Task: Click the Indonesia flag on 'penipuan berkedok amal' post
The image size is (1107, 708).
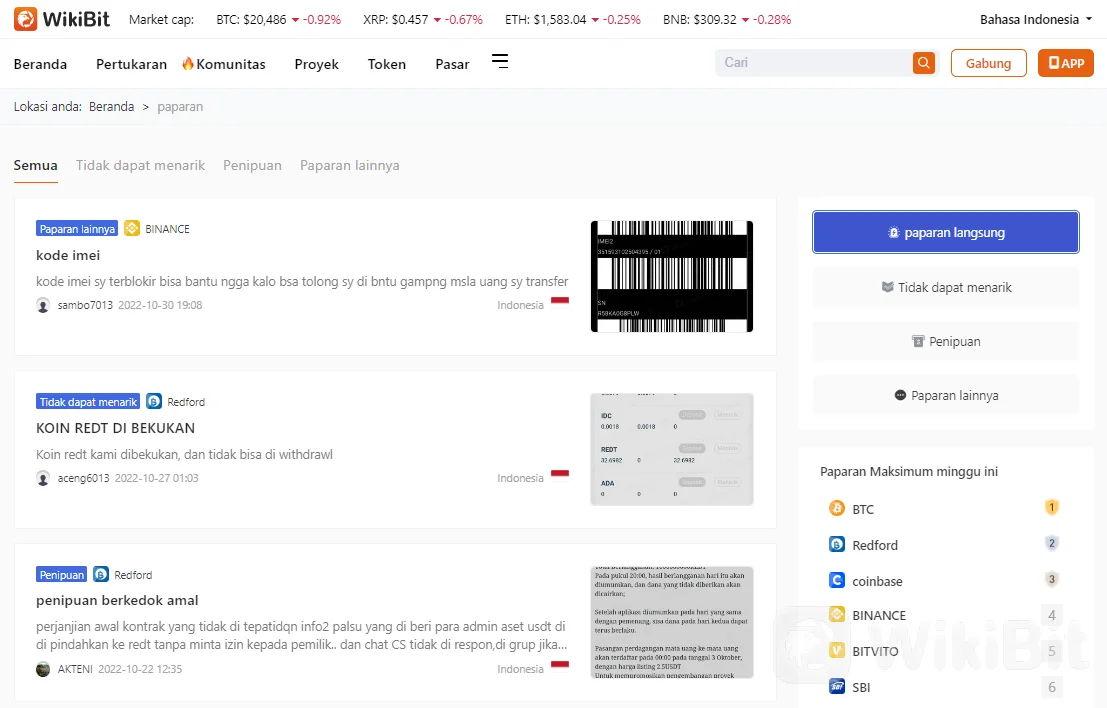Action: pyautogui.click(x=560, y=664)
